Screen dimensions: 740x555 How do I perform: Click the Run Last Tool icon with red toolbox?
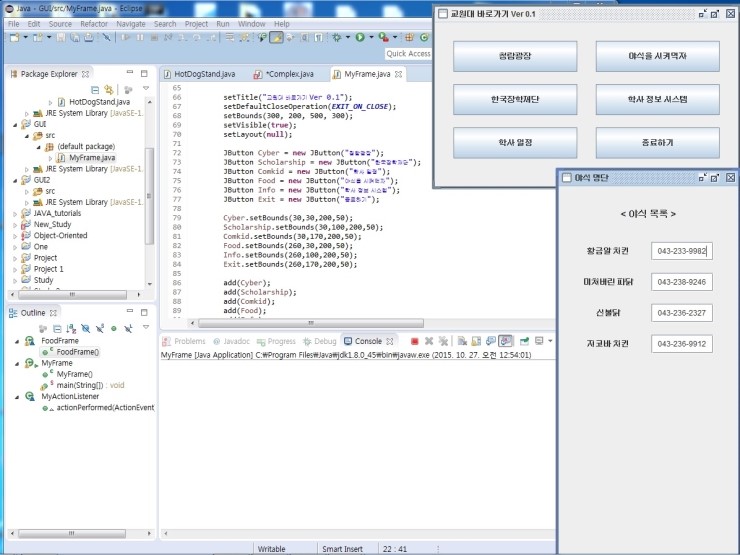[x=384, y=37]
